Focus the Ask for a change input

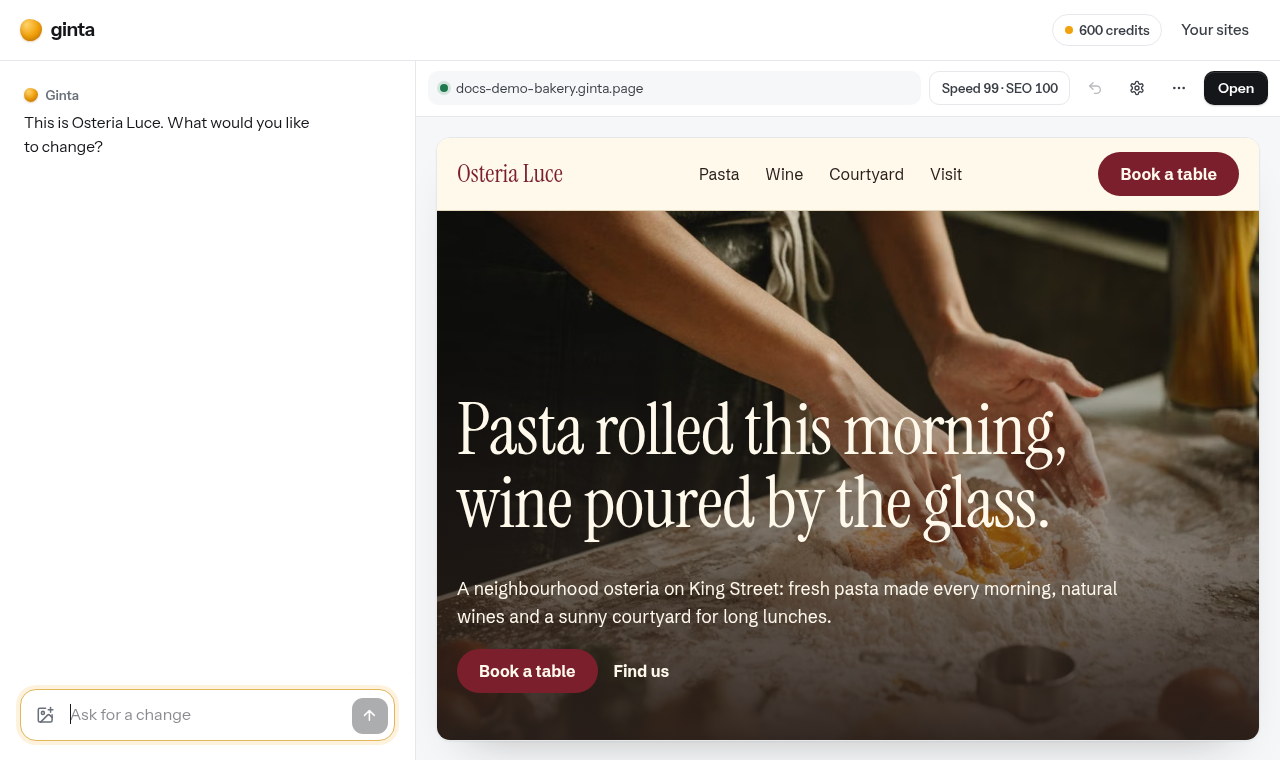click(x=207, y=715)
